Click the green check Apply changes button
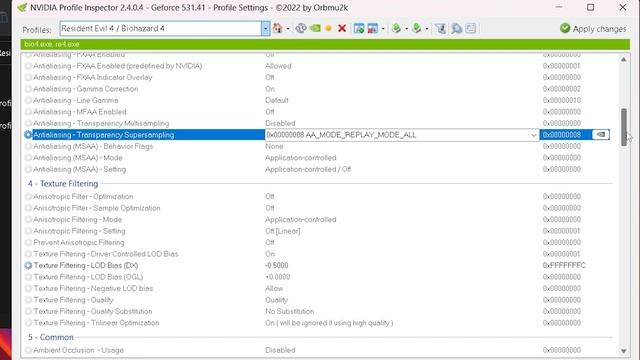Viewport: 640px width, 360px height. coord(593,29)
